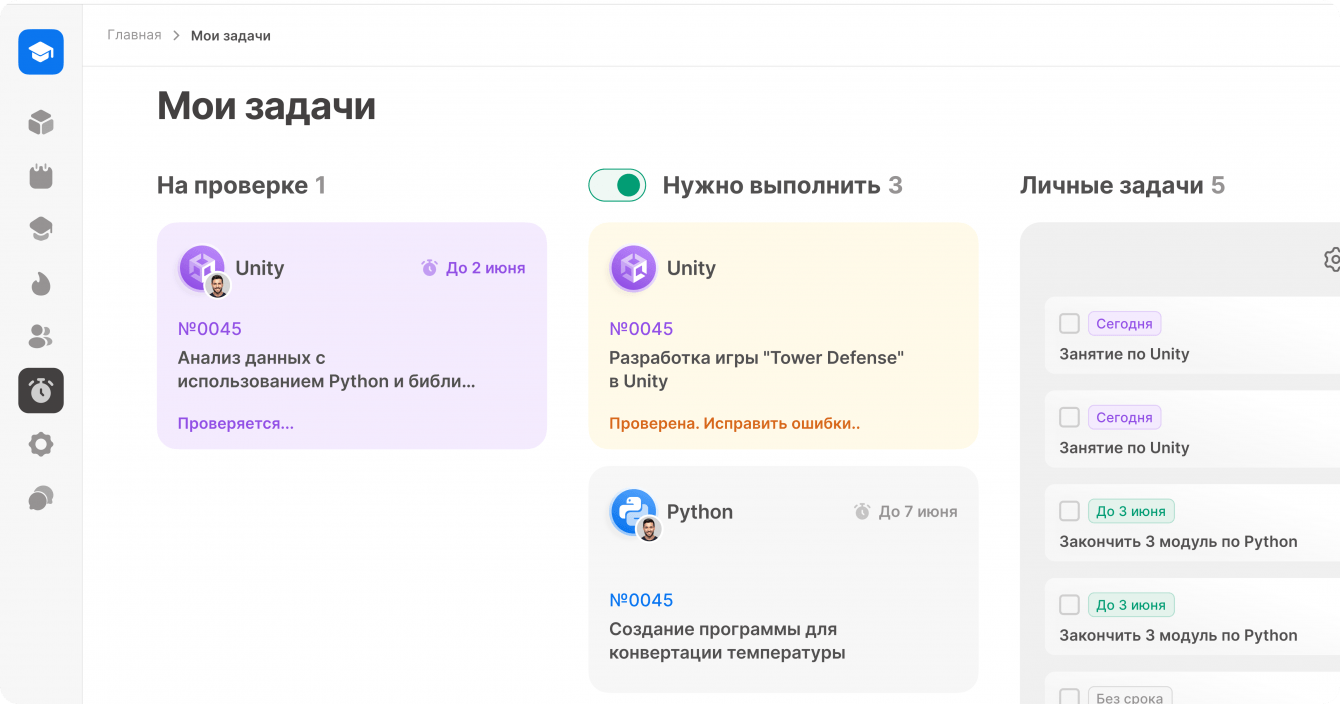Image resolution: width=1340 pixels, height=704 pixels.
Task: Click the graduation cap app logo
Action: coord(41,52)
